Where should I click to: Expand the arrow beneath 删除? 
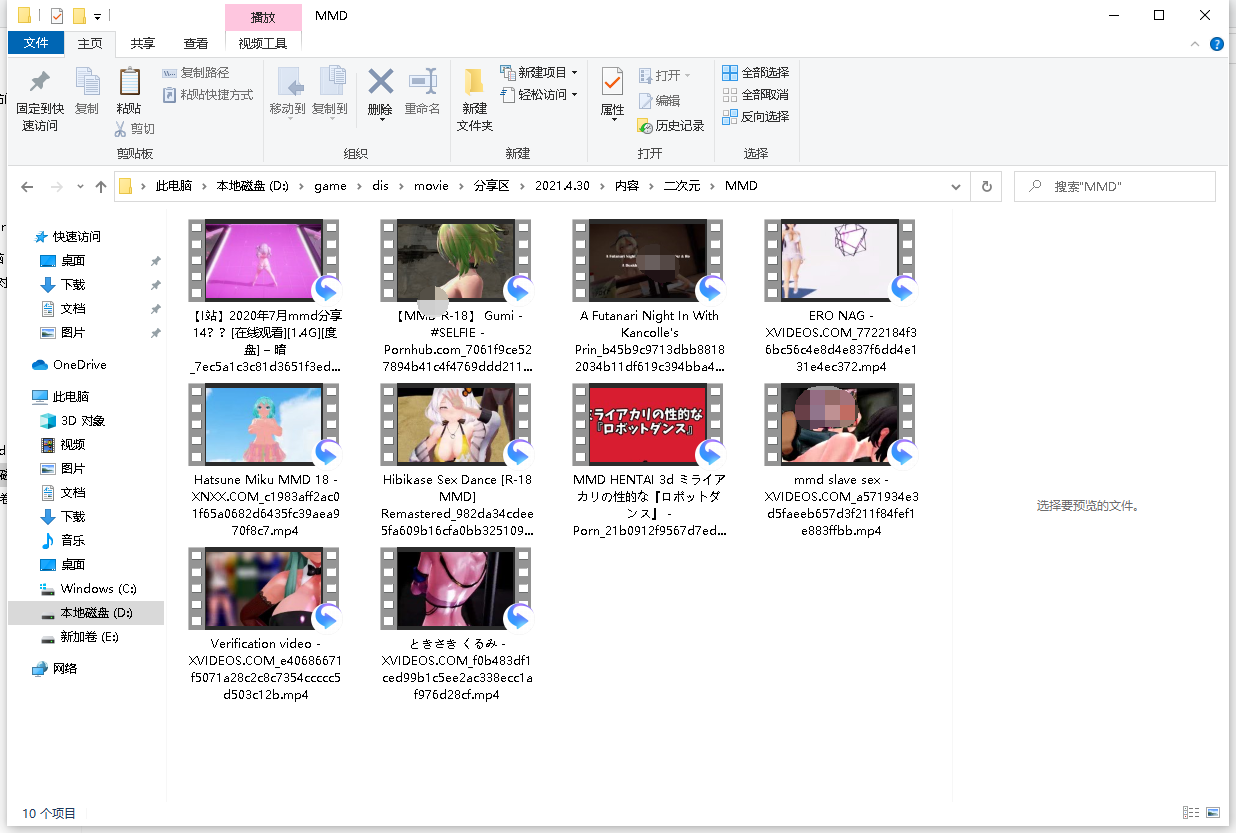[380, 121]
